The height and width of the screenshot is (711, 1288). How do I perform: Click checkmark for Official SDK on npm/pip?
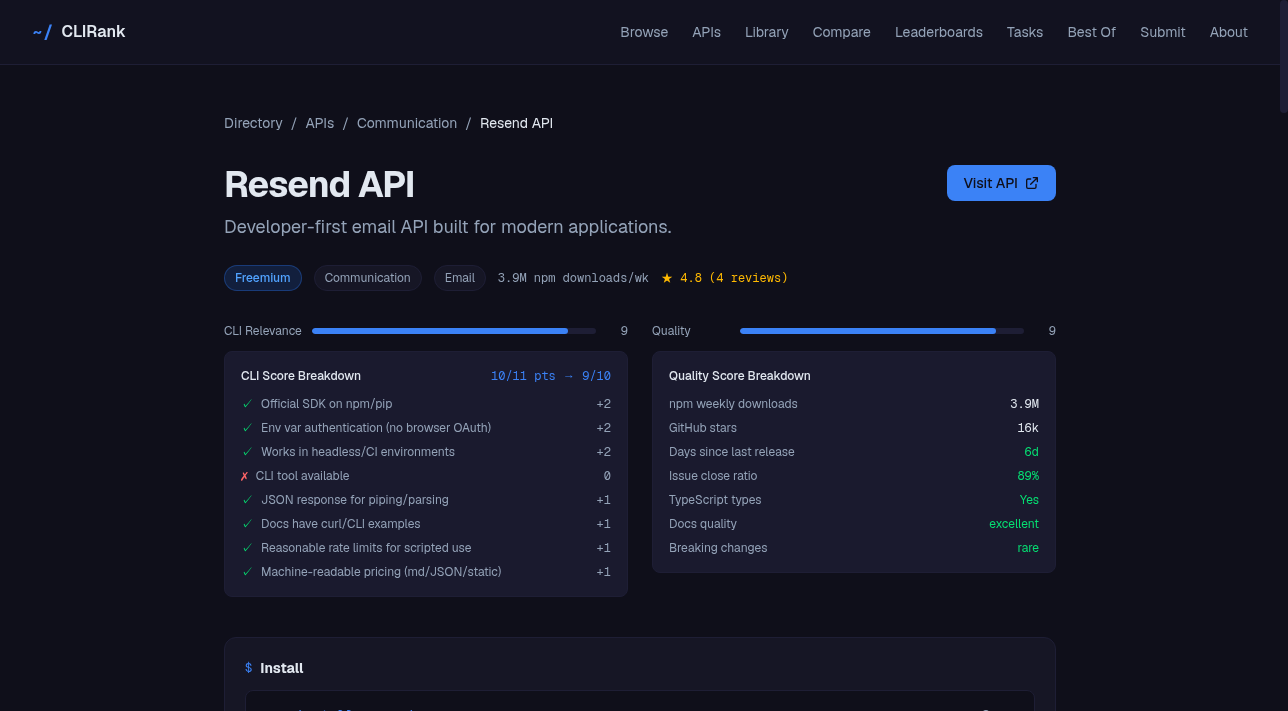point(247,404)
